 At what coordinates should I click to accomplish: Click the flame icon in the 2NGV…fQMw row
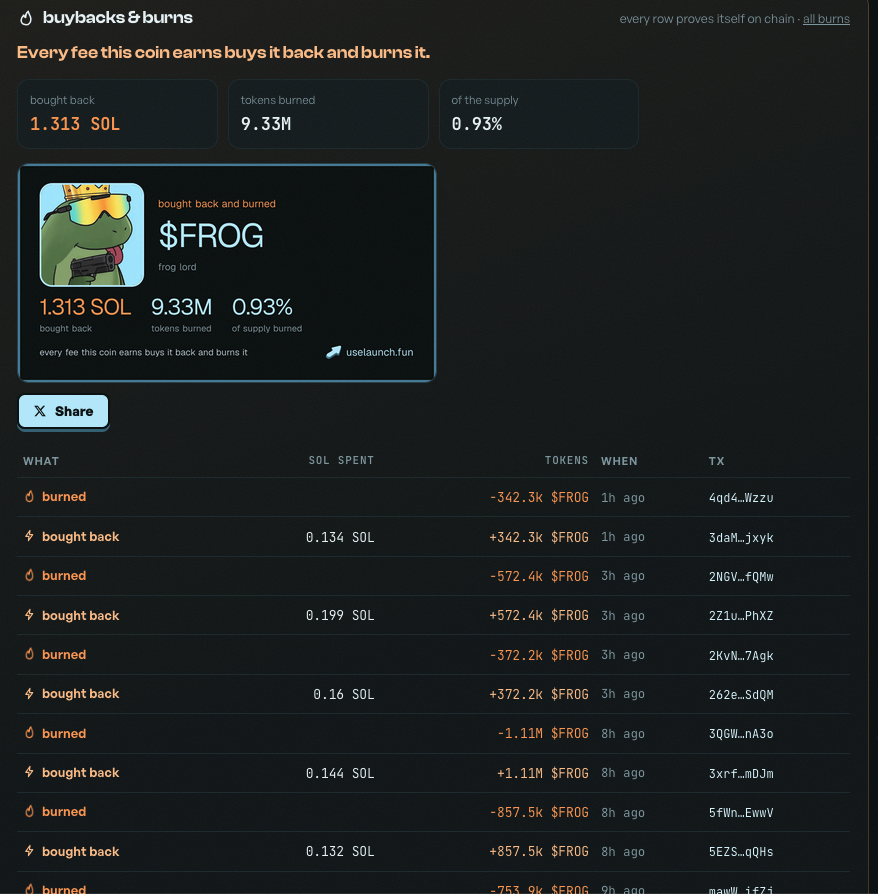coord(30,575)
